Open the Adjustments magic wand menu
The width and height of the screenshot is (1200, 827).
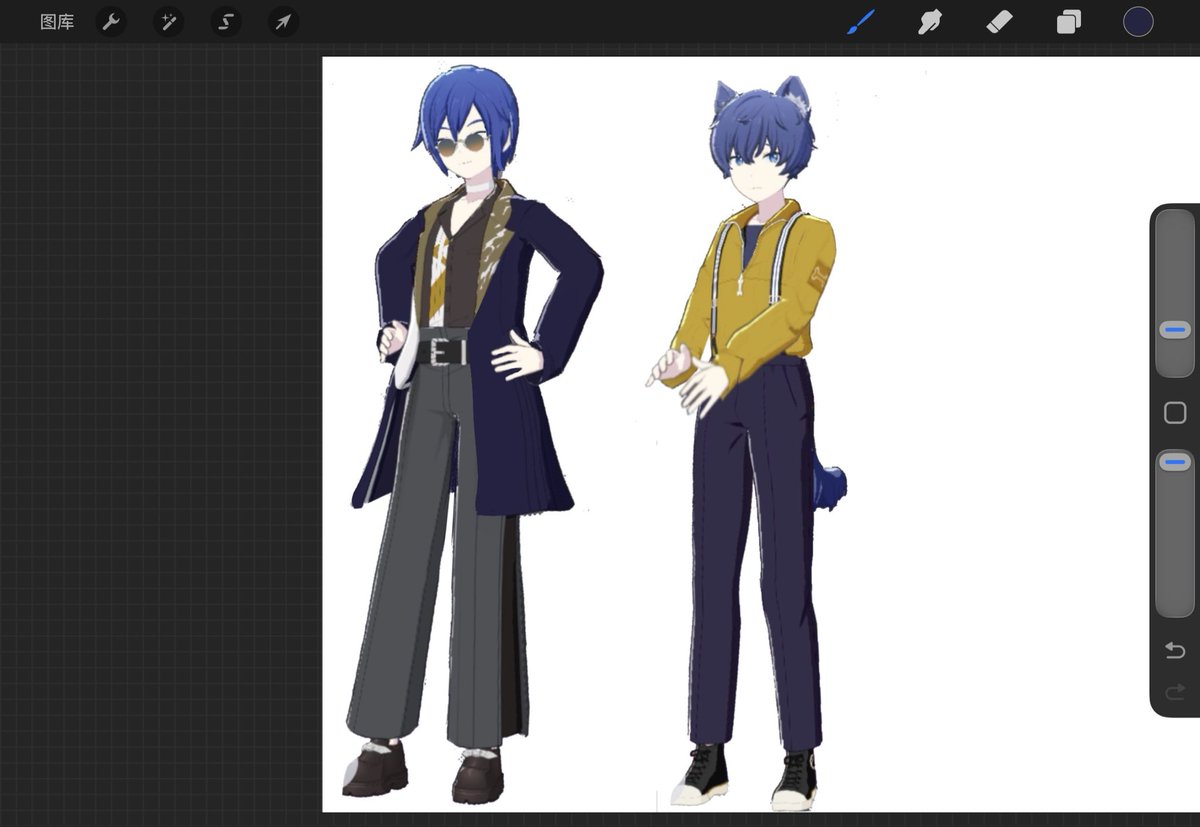(168, 22)
